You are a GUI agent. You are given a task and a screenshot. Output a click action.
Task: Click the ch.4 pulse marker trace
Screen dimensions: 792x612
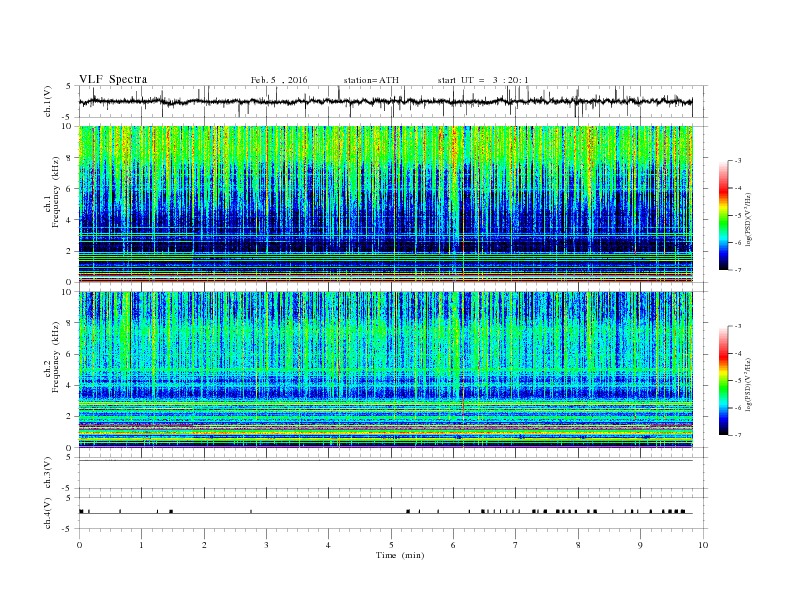[386, 512]
